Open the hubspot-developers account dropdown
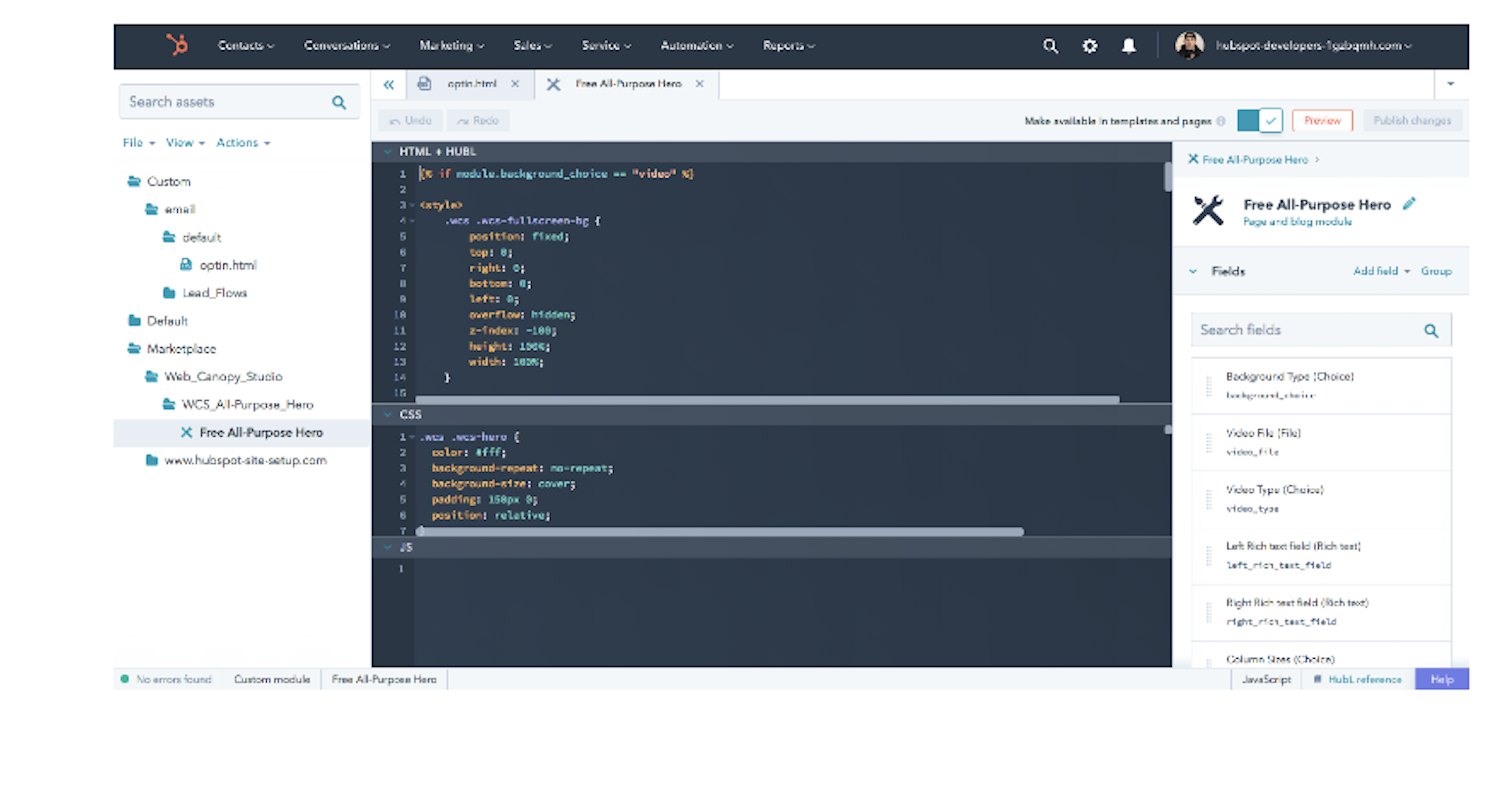Image resolution: width=1512 pixels, height=798 pixels. coord(1314,46)
